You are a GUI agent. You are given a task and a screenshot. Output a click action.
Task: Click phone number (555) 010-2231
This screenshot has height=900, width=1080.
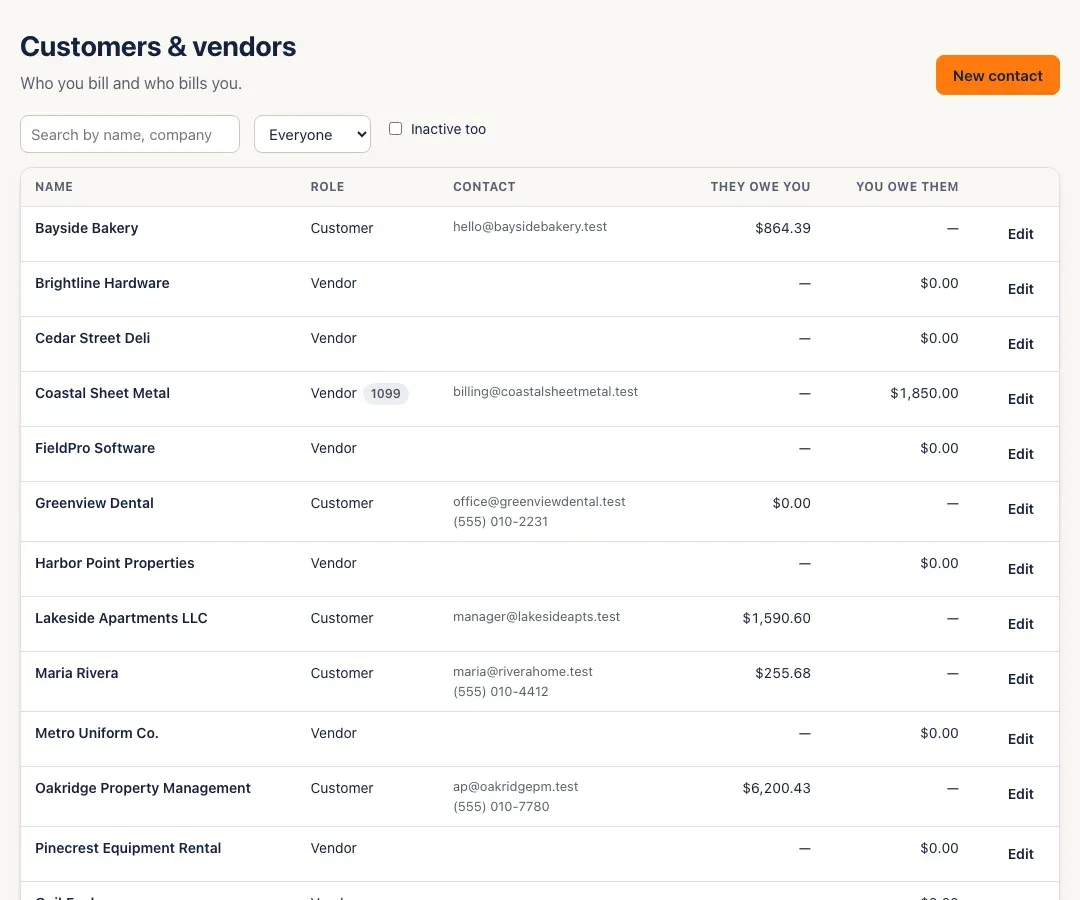[x=501, y=522]
